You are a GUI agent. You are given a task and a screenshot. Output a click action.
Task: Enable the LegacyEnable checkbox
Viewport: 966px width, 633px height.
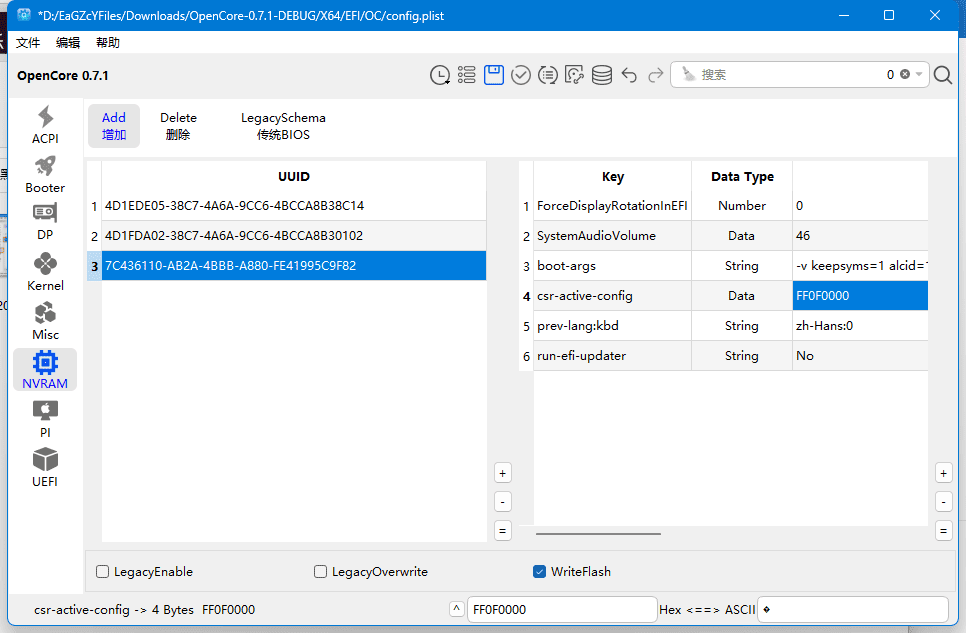click(103, 572)
